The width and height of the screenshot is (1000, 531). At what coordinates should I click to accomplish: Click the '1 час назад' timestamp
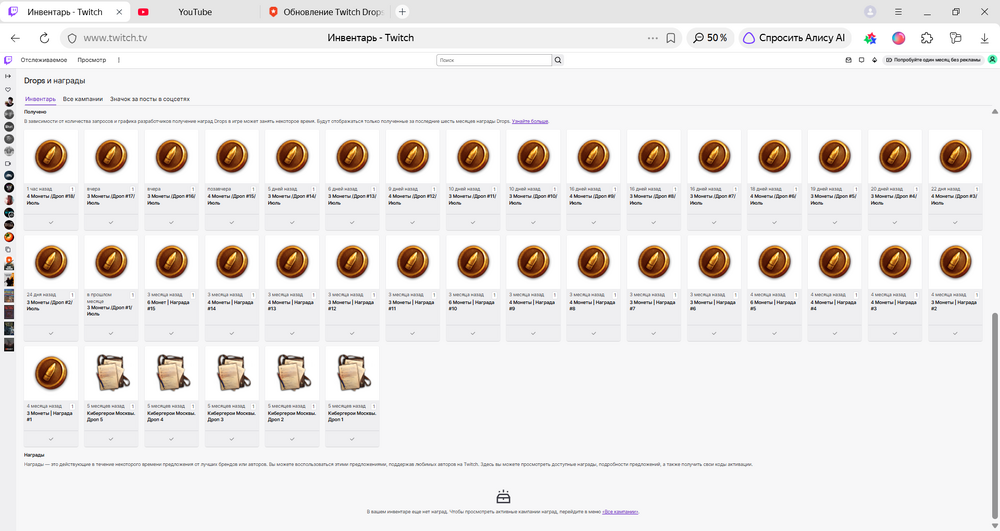[40, 189]
